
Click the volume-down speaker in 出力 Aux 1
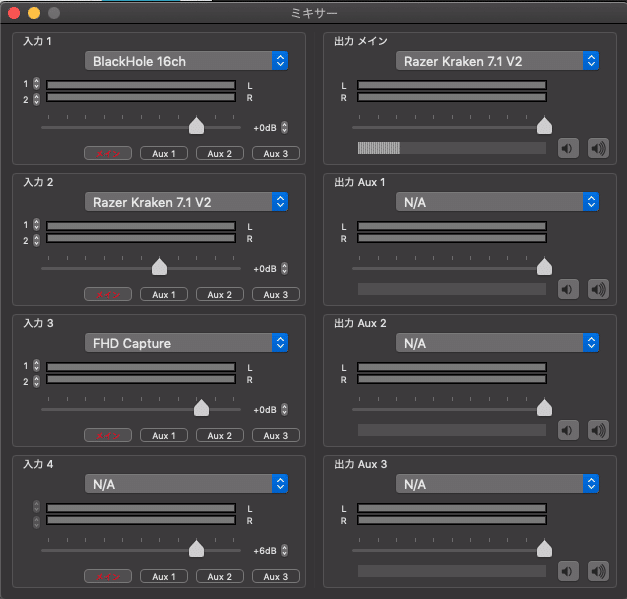(x=568, y=289)
